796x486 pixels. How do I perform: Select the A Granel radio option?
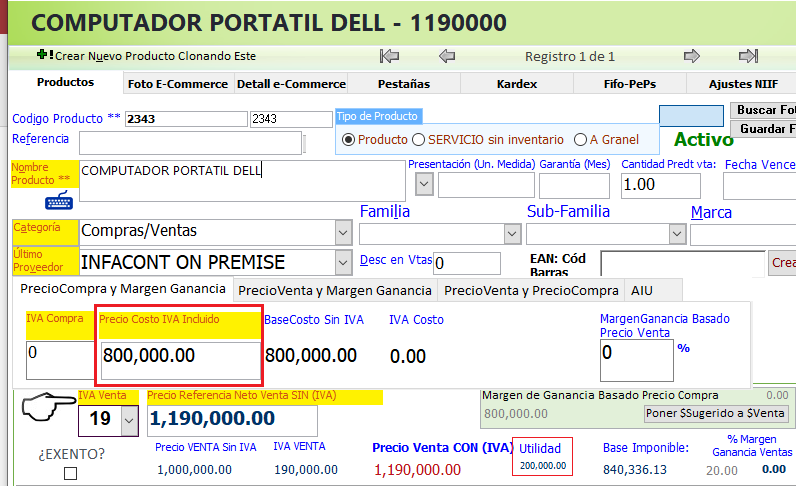[x=580, y=140]
